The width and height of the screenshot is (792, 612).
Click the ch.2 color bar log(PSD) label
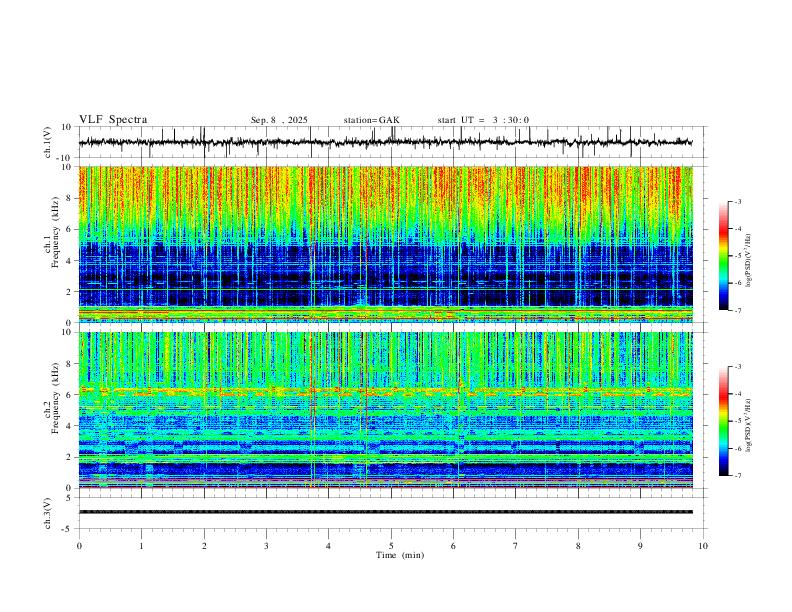(748, 425)
